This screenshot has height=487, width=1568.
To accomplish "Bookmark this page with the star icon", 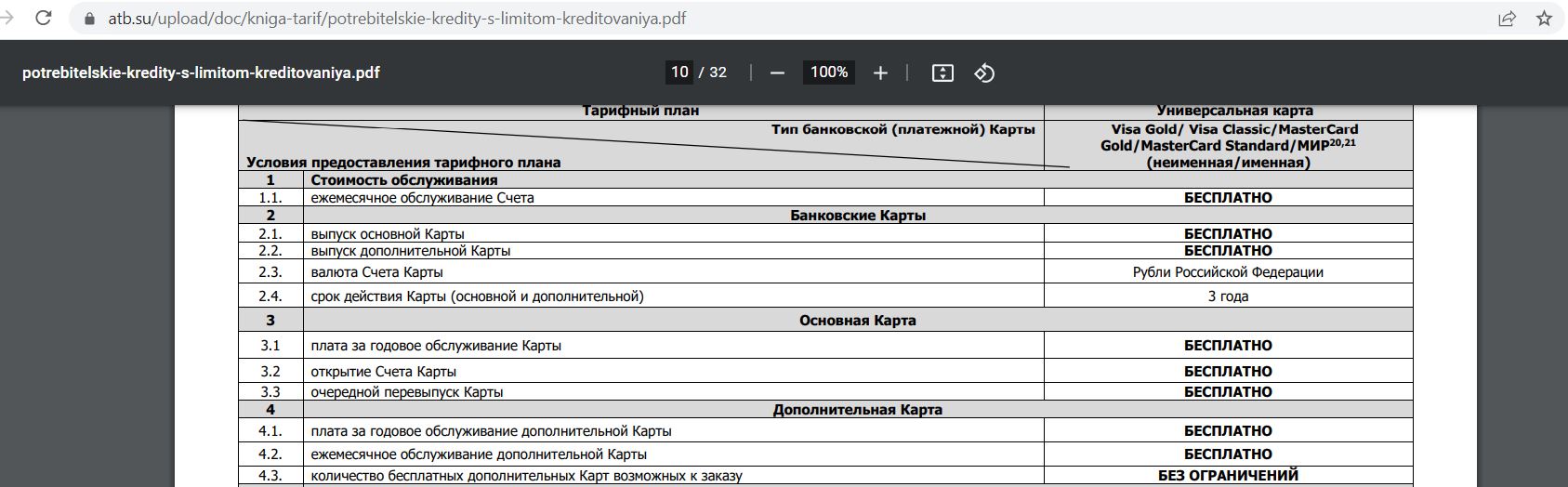I will 1544,19.
